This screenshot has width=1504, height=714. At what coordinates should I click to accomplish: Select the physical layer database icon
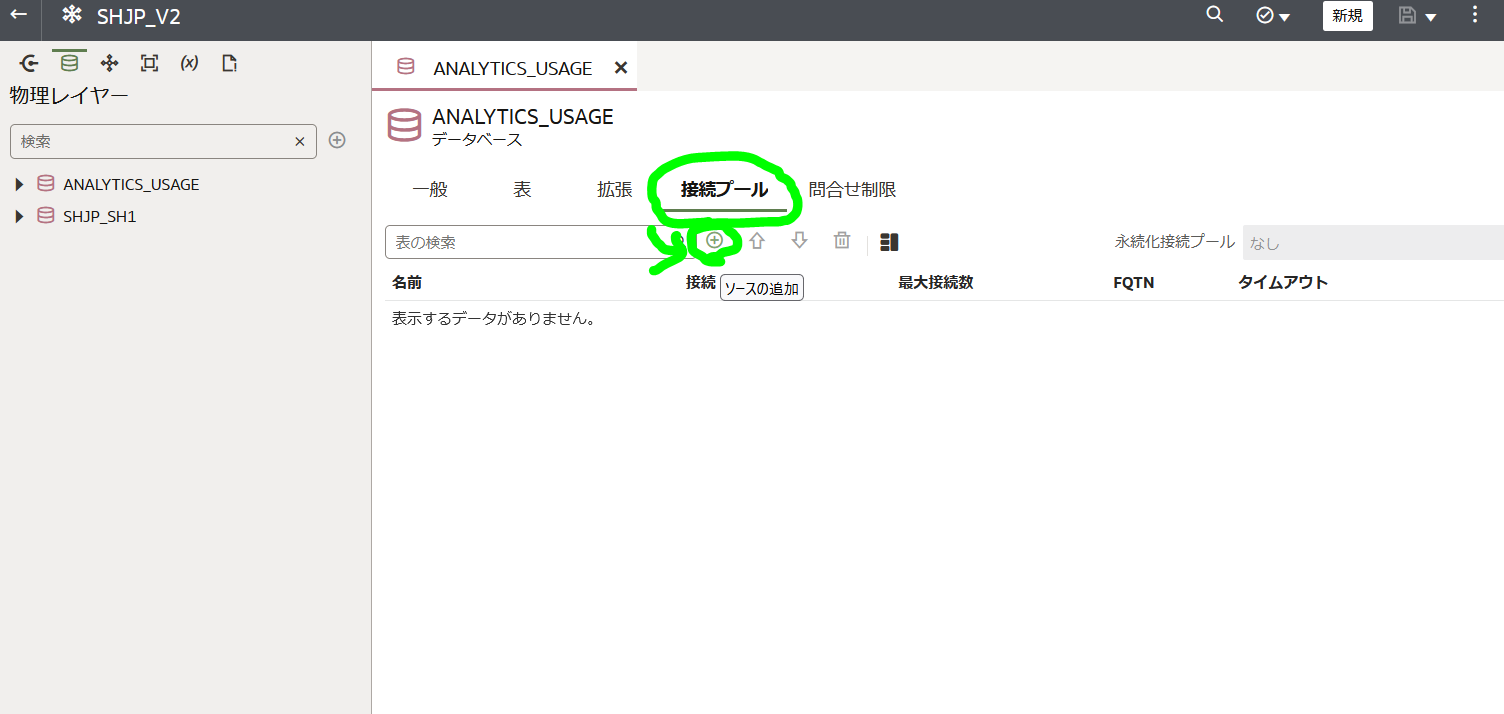click(69, 63)
